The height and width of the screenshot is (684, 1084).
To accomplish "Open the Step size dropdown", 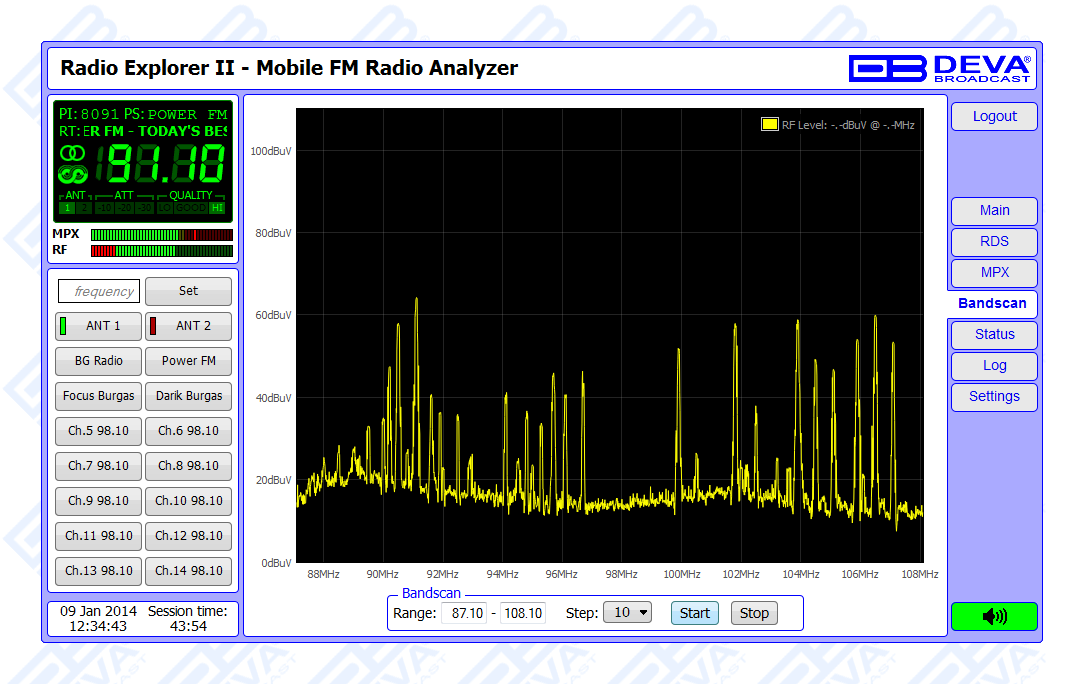I will 626,613.
